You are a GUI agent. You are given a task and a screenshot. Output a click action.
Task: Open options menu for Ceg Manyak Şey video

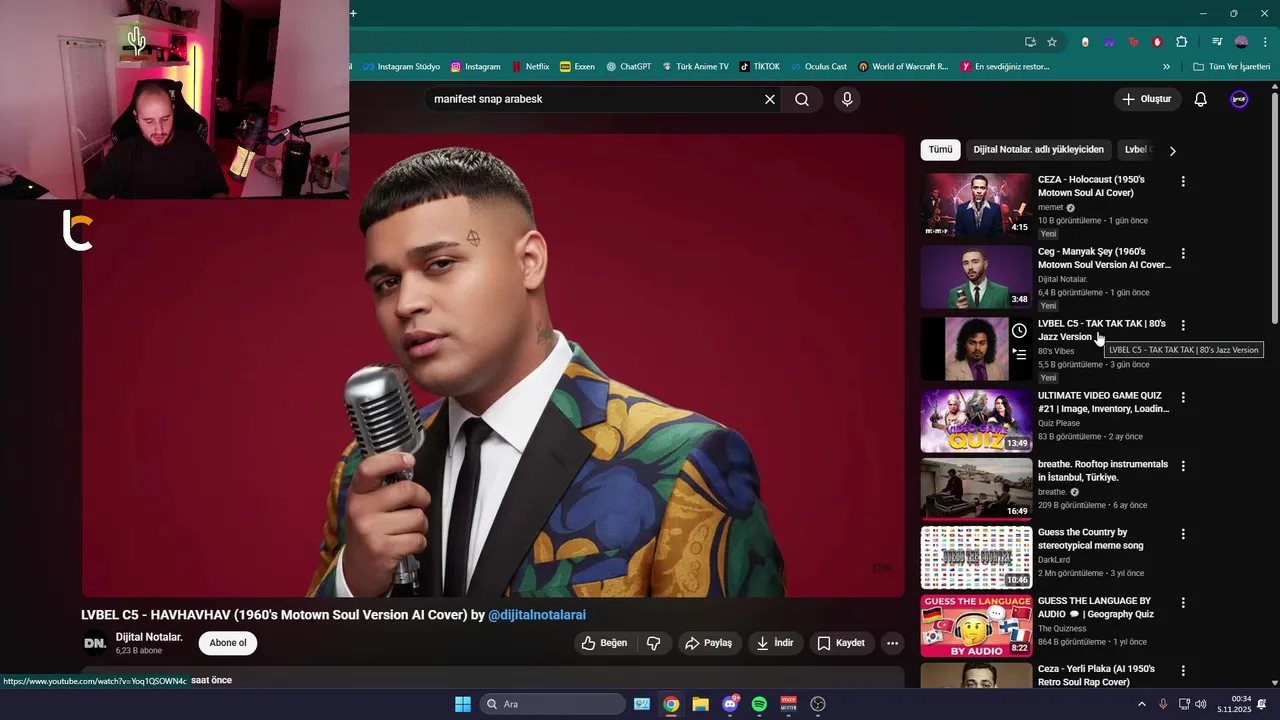(x=1183, y=254)
